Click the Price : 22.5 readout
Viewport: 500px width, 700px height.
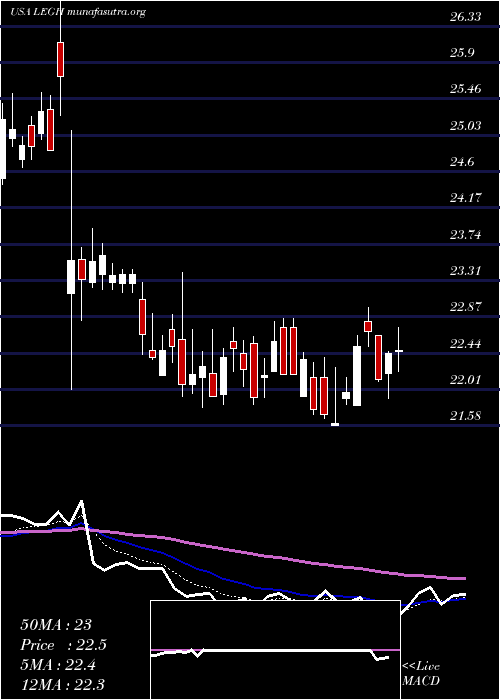point(63,645)
